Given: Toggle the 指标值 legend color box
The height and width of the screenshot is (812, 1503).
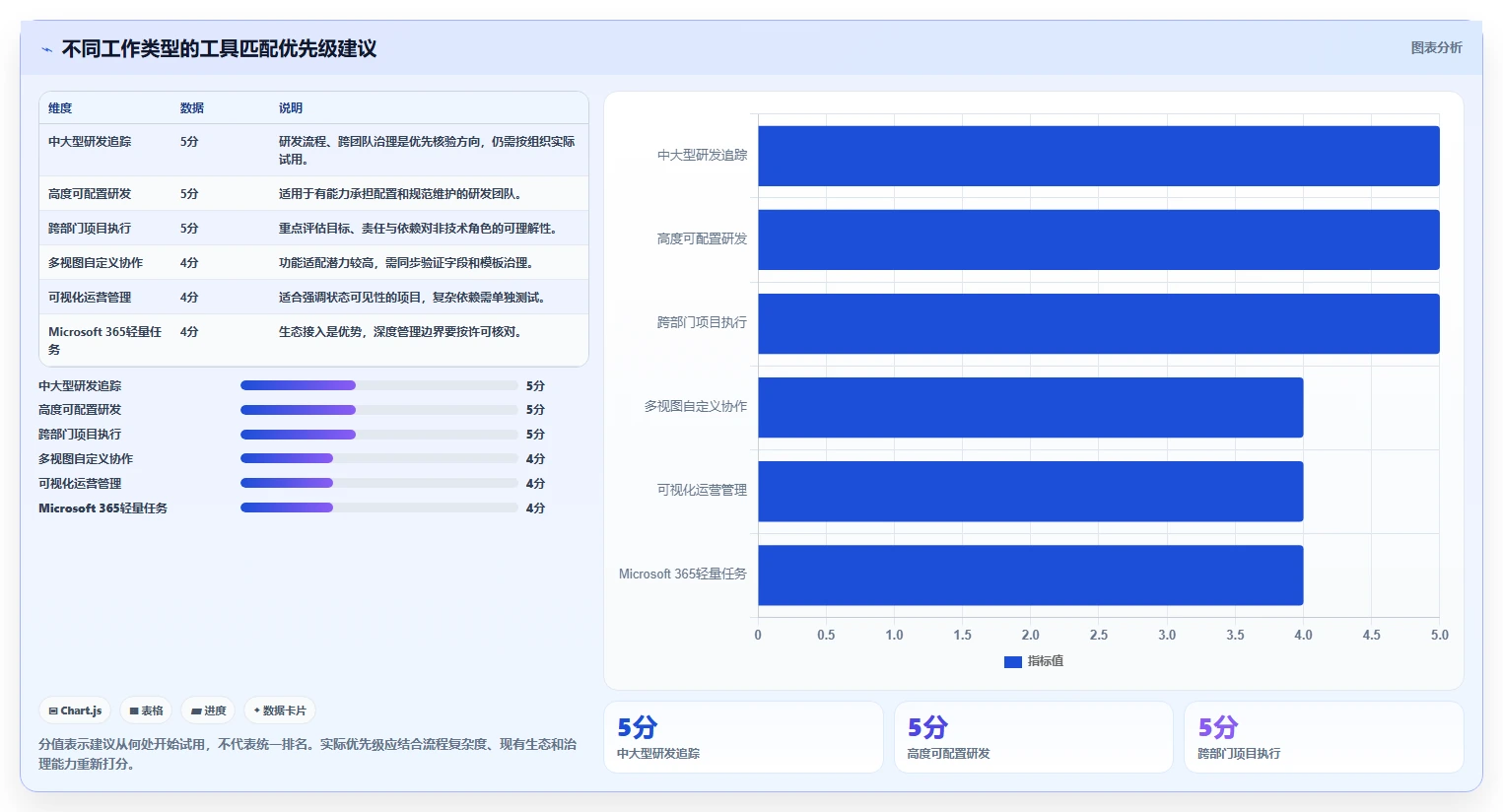Looking at the screenshot, I should coord(1013,662).
